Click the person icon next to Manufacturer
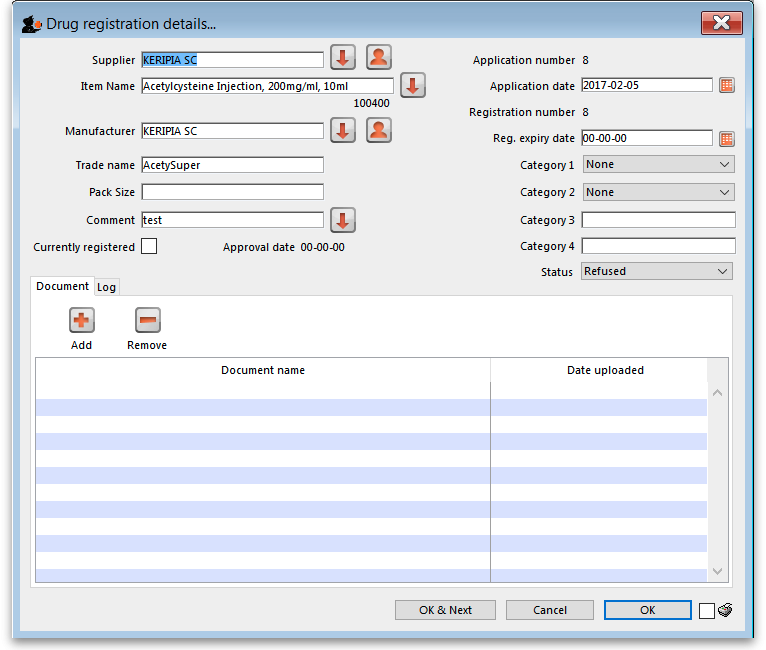766x650 pixels. [378, 130]
